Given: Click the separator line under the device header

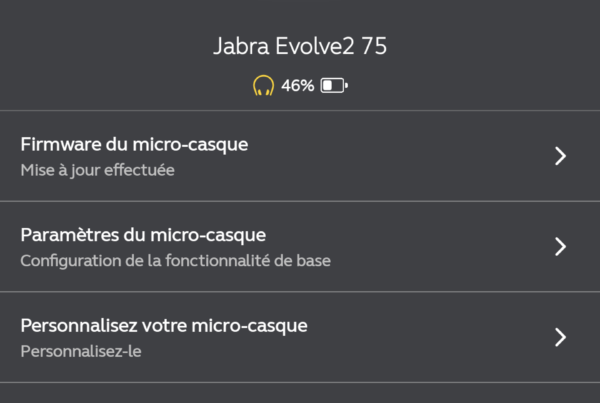Looking at the screenshot, I should pos(300,111).
